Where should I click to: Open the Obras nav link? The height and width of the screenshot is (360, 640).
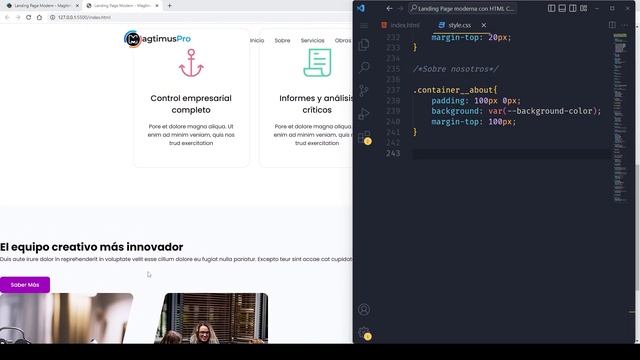tap(343, 40)
